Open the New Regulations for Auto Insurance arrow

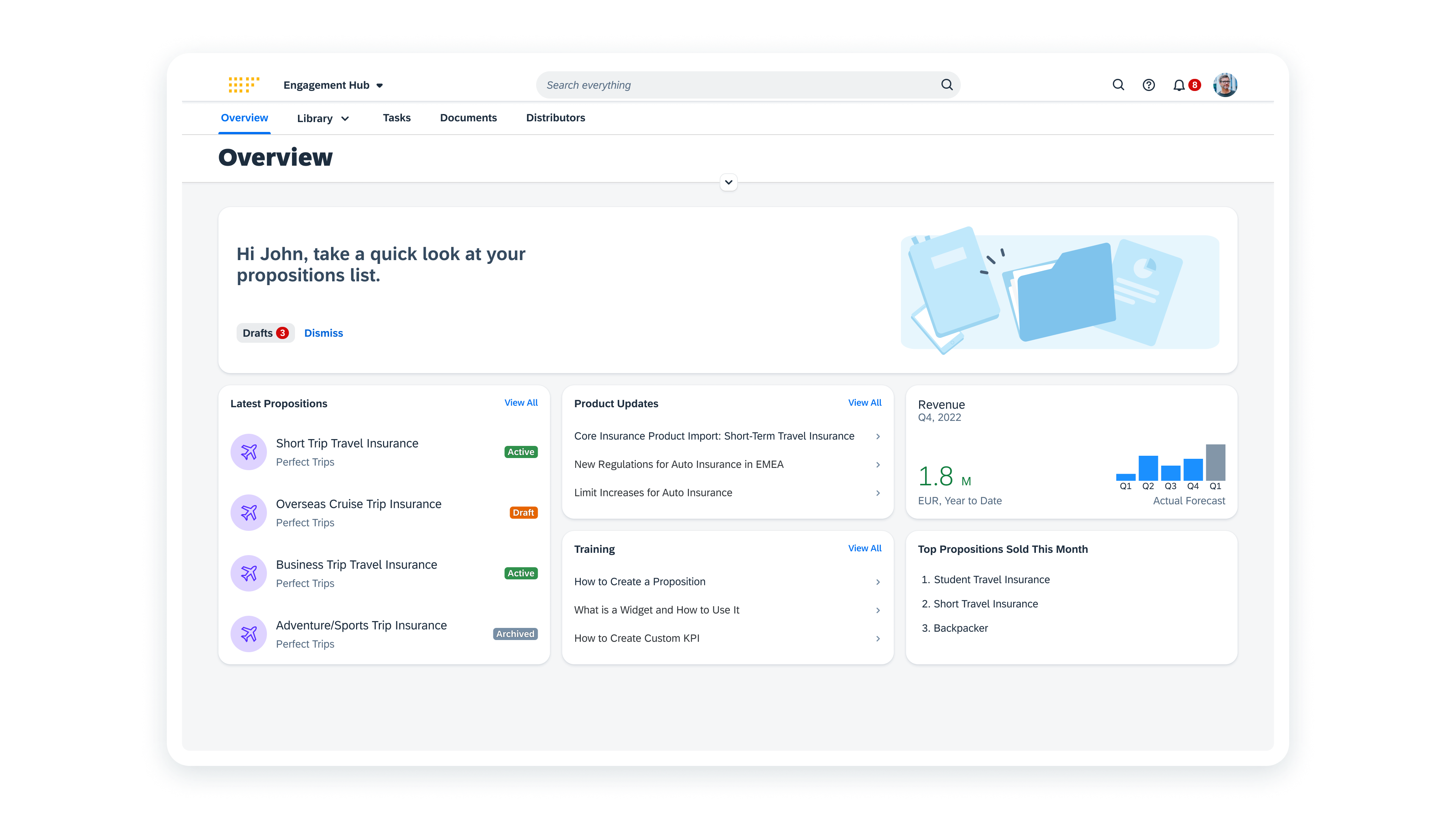click(x=878, y=464)
